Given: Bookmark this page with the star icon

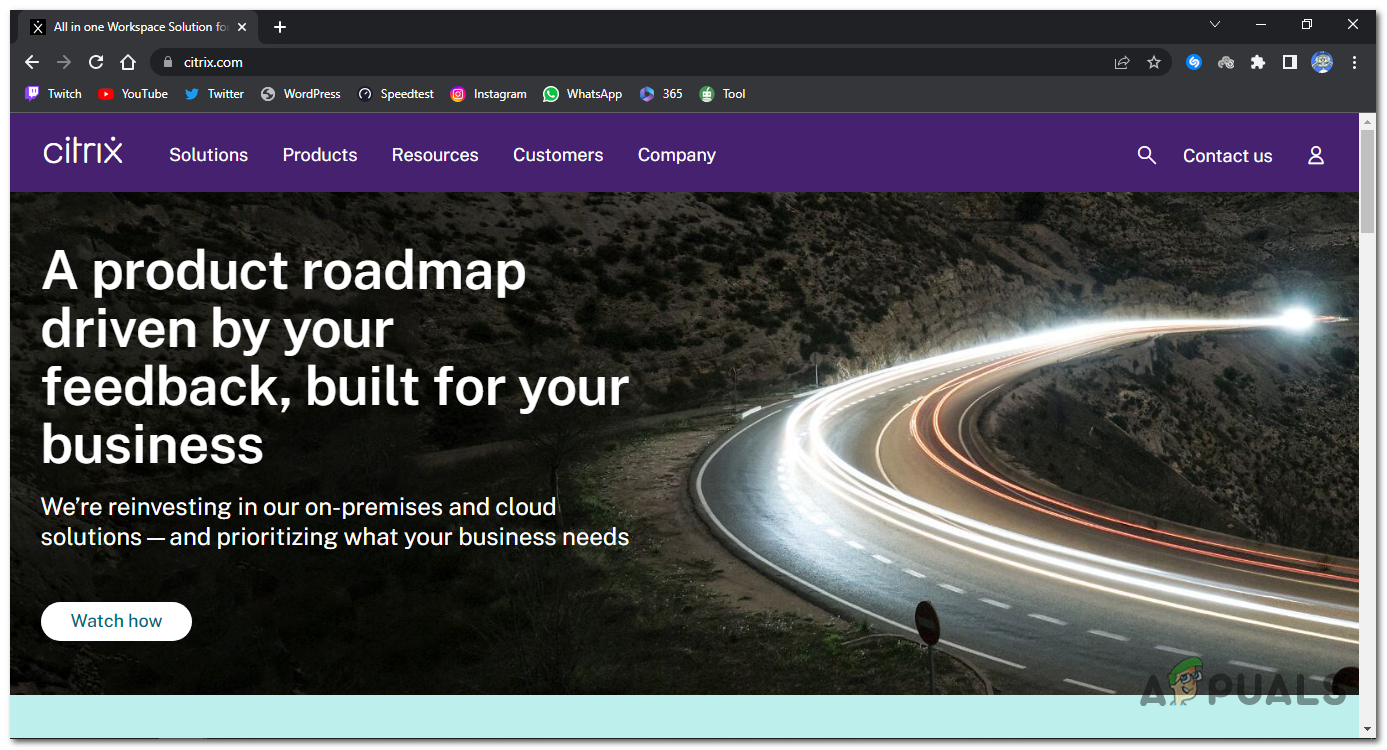Looking at the screenshot, I should pos(1154,62).
